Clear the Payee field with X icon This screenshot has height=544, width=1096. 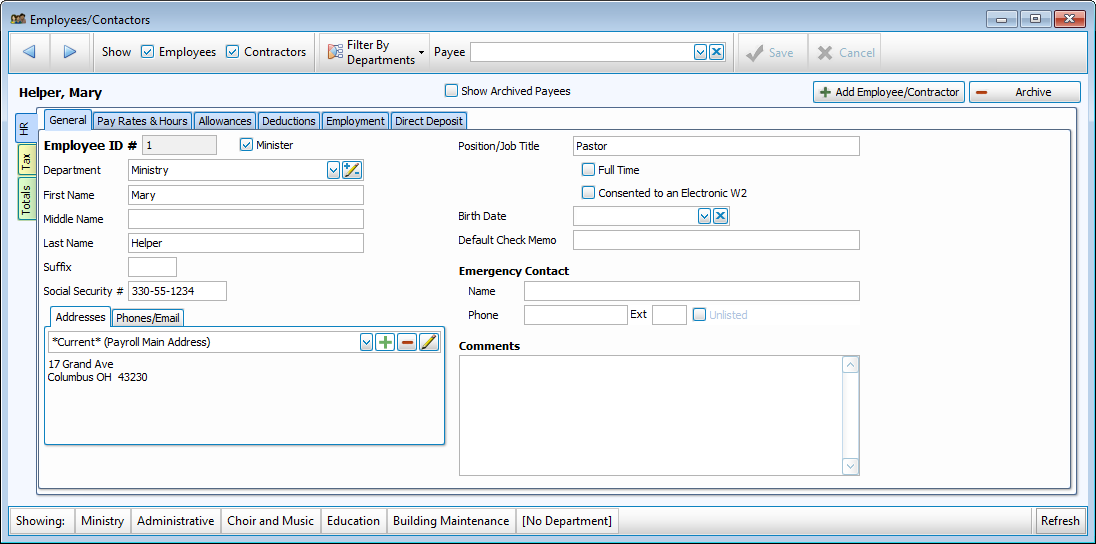(x=717, y=52)
